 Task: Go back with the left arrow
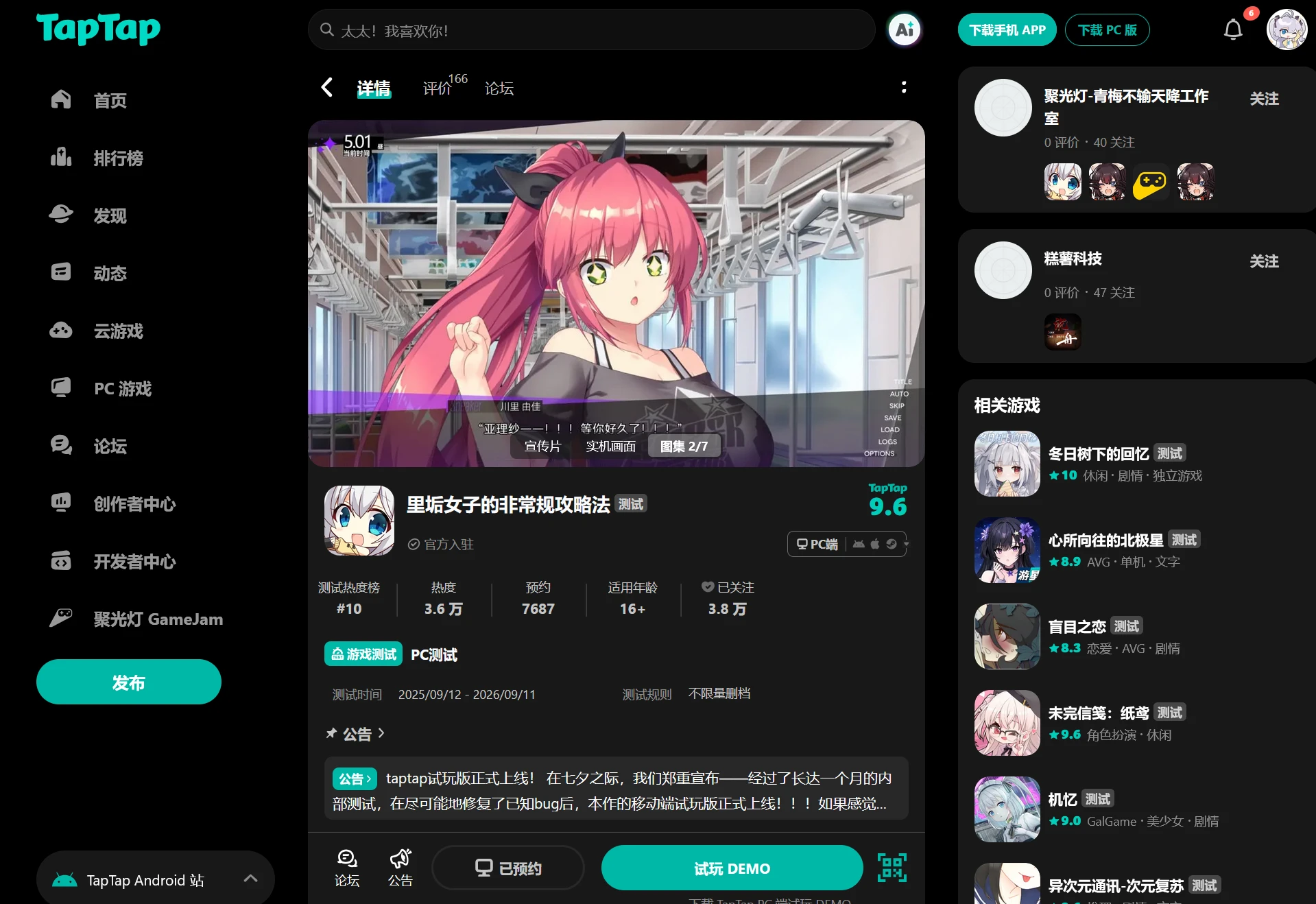pos(327,87)
